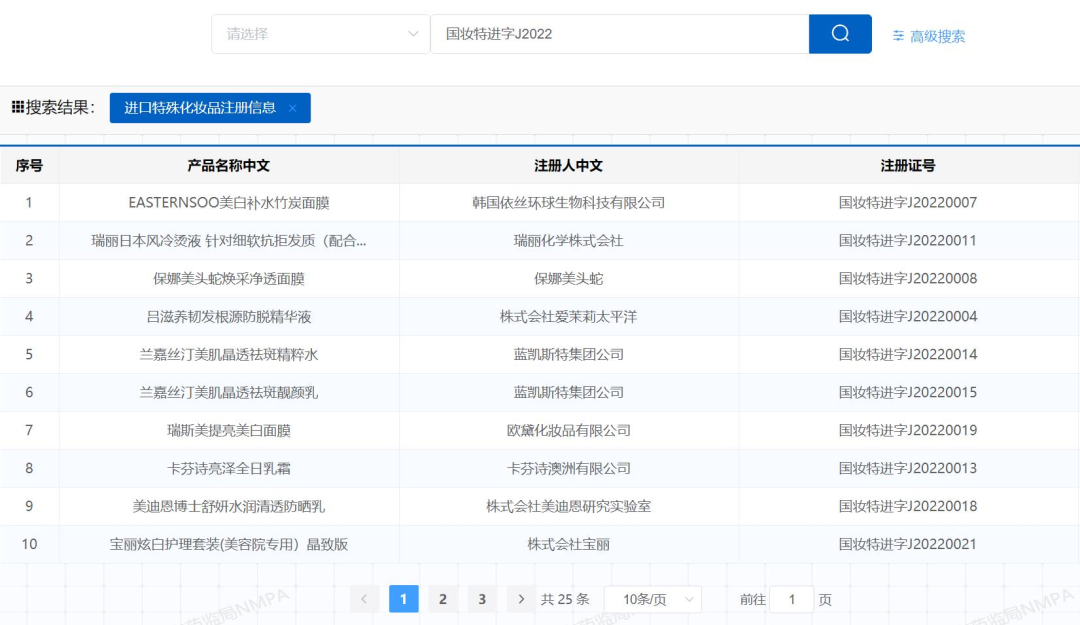The height and width of the screenshot is (625, 1080).
Task: Open the 10条/页 page size dropdown
Action: pos(653,600)
